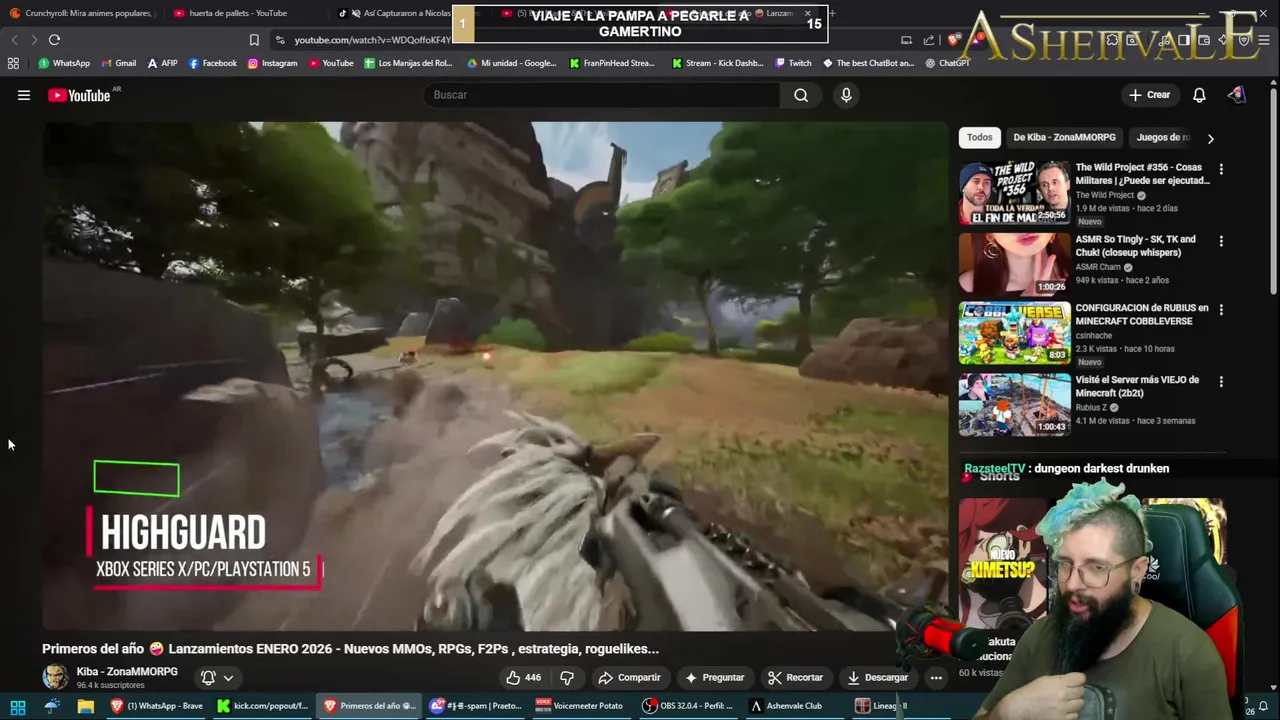
Task: Open the WhatsApp - Brave taskbar window
Action: (x=157, y=706)
